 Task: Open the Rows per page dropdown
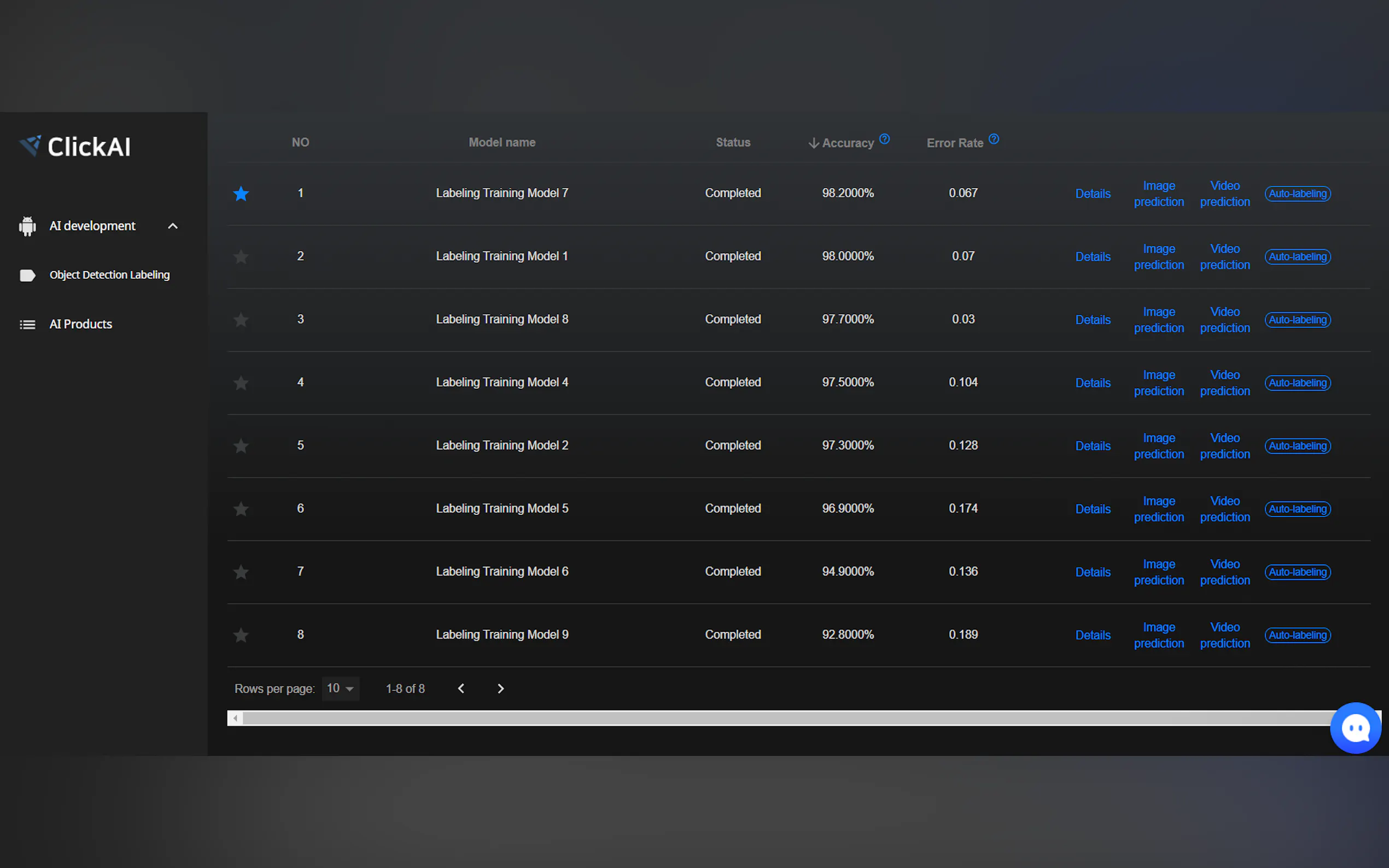tap(340, 688)
